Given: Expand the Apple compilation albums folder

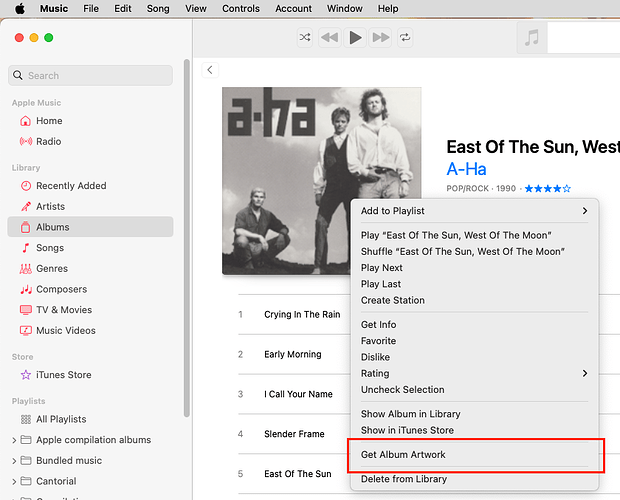Looking at the screenshot, I should click(x=14, y=440).
